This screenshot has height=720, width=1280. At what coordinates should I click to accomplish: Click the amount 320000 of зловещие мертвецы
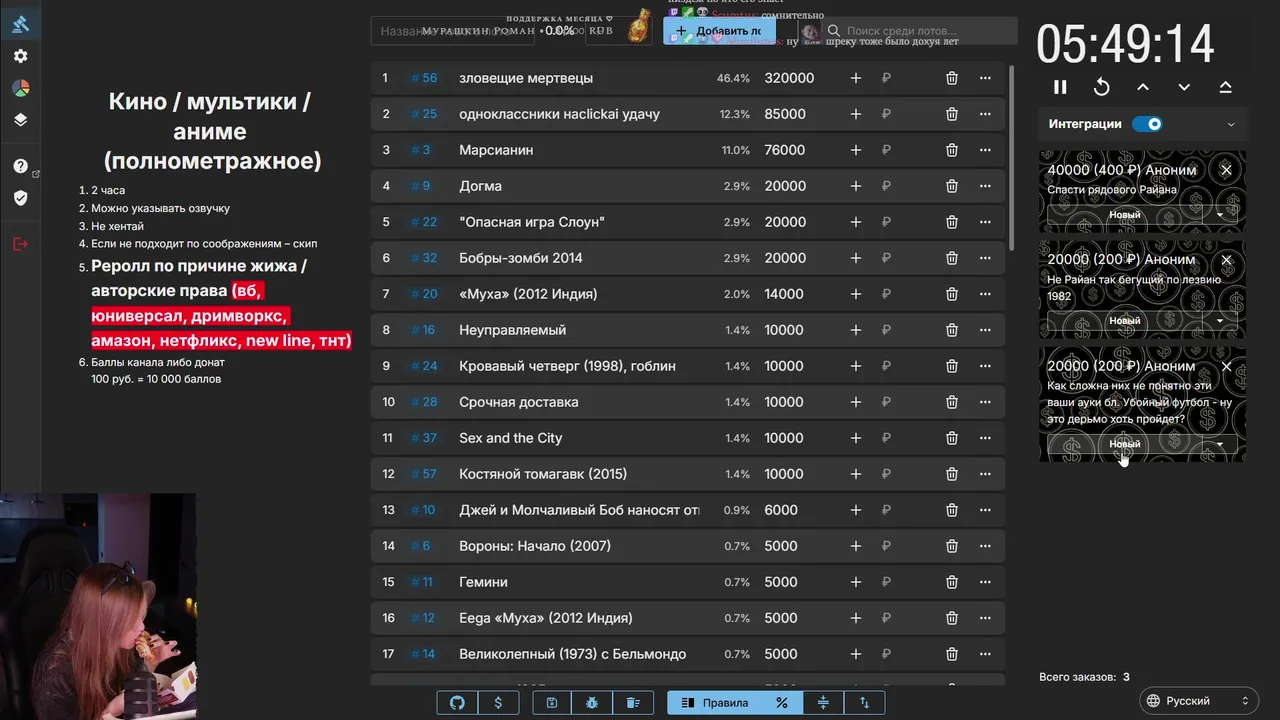coord(789,78)
